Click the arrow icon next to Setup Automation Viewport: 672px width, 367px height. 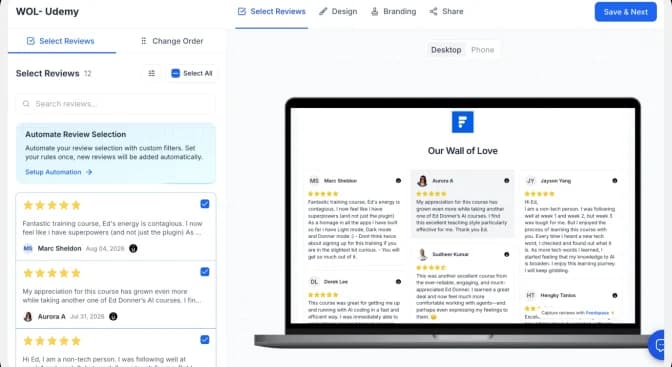pos(89,172)
